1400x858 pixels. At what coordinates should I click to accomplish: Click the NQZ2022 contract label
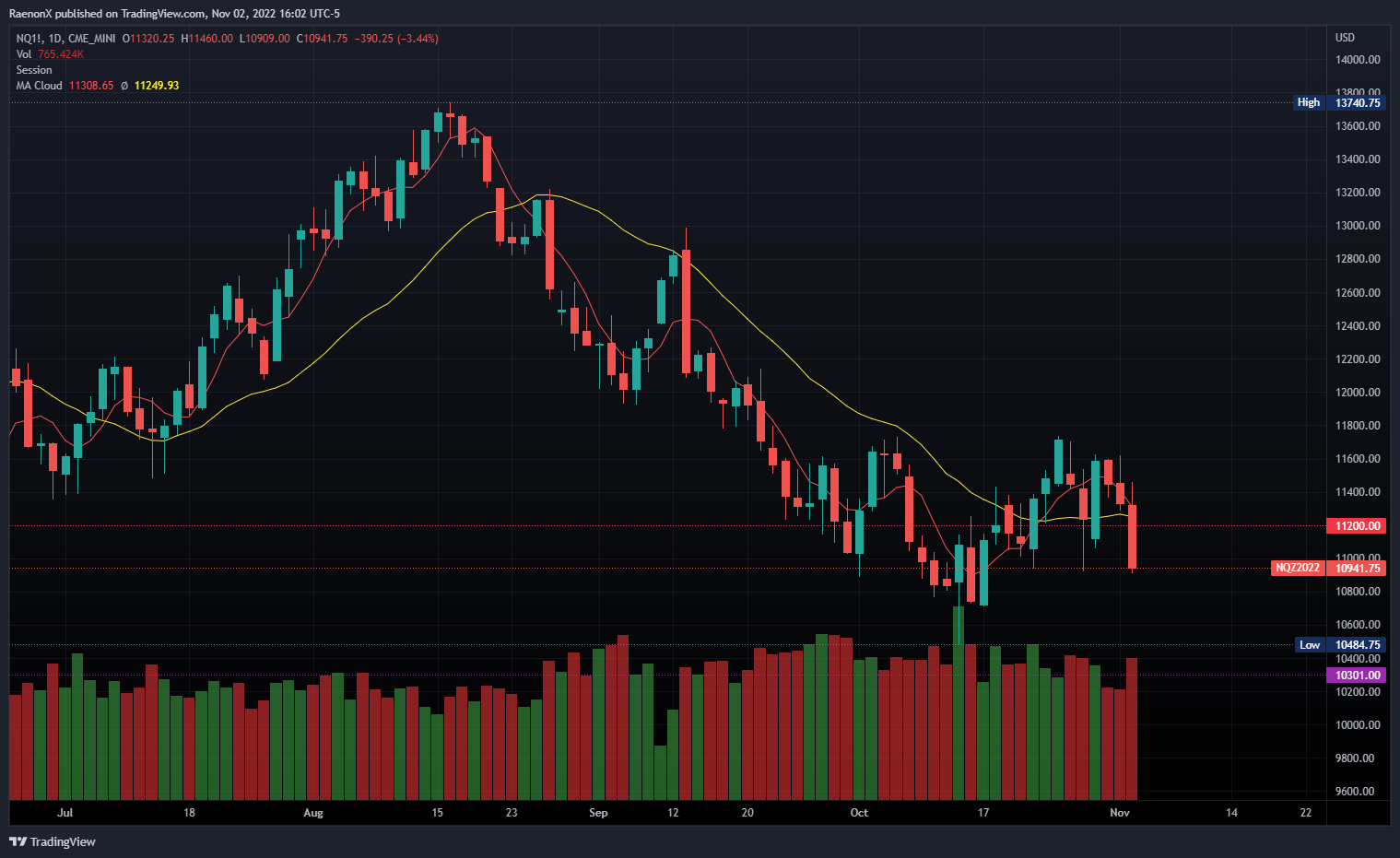coord(1298,568)
